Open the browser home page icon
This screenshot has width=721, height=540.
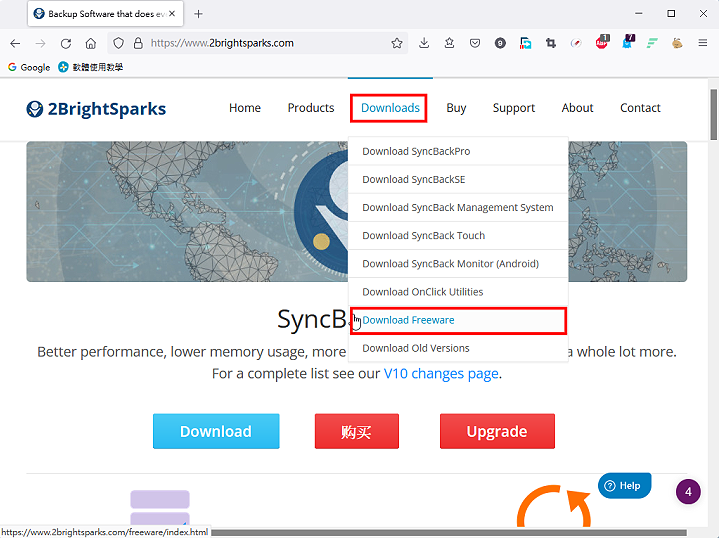(91, 43)
